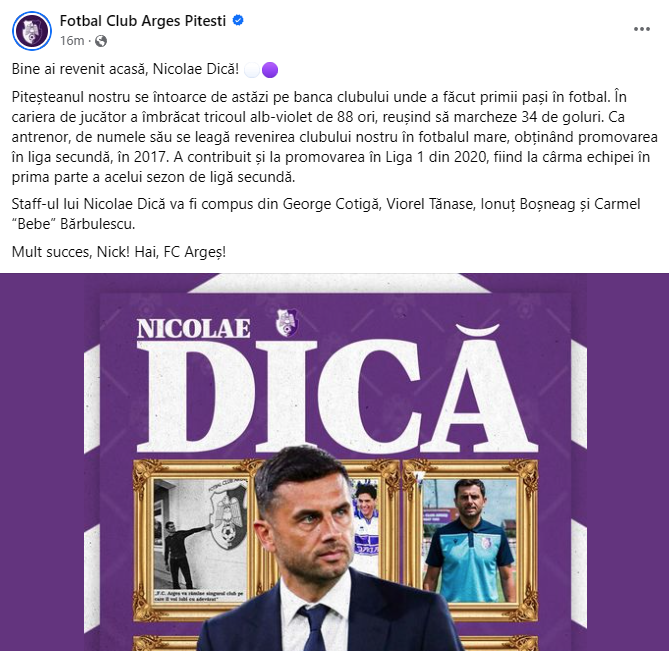
Task: Open Fotbal Club Arges Pitesti page name
Action: (143, 20)
